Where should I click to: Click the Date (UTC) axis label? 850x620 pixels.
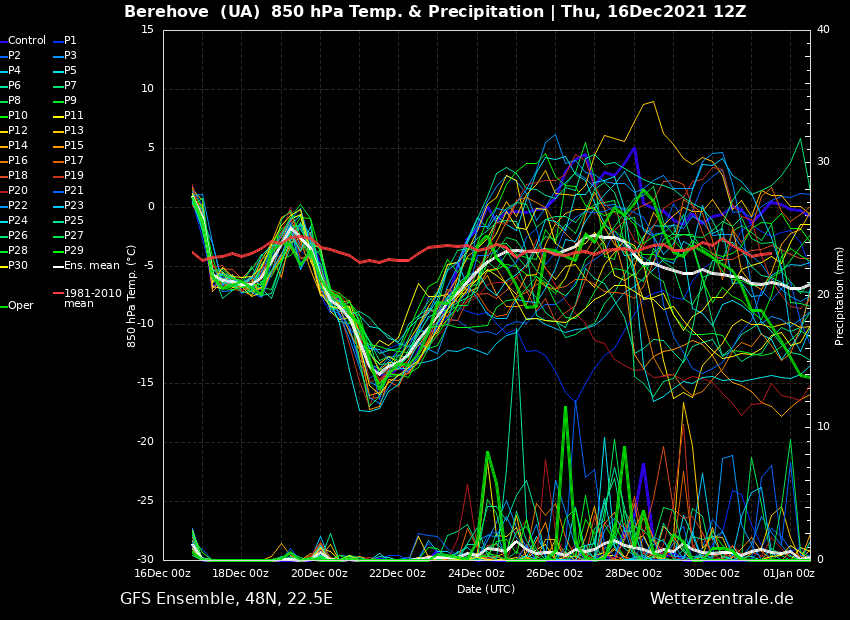[486, 590]
